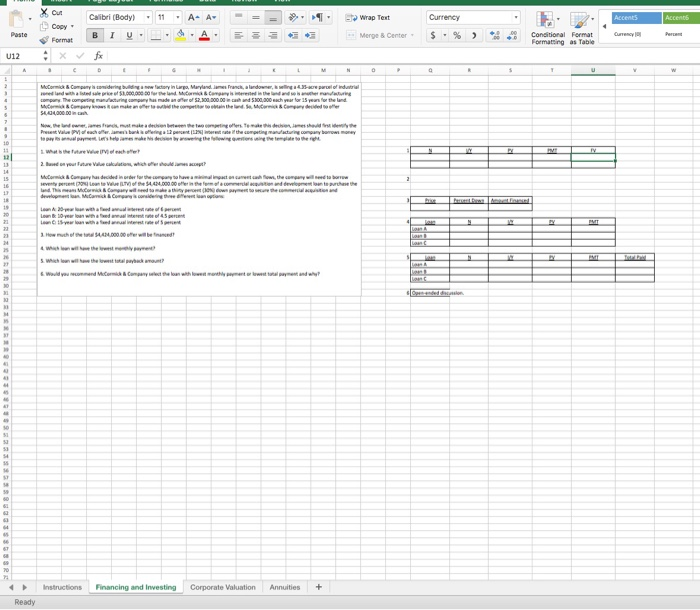This screenshot has height=610, width=700.
Task: Toggle Bold formatting
Action: [95, 35]
